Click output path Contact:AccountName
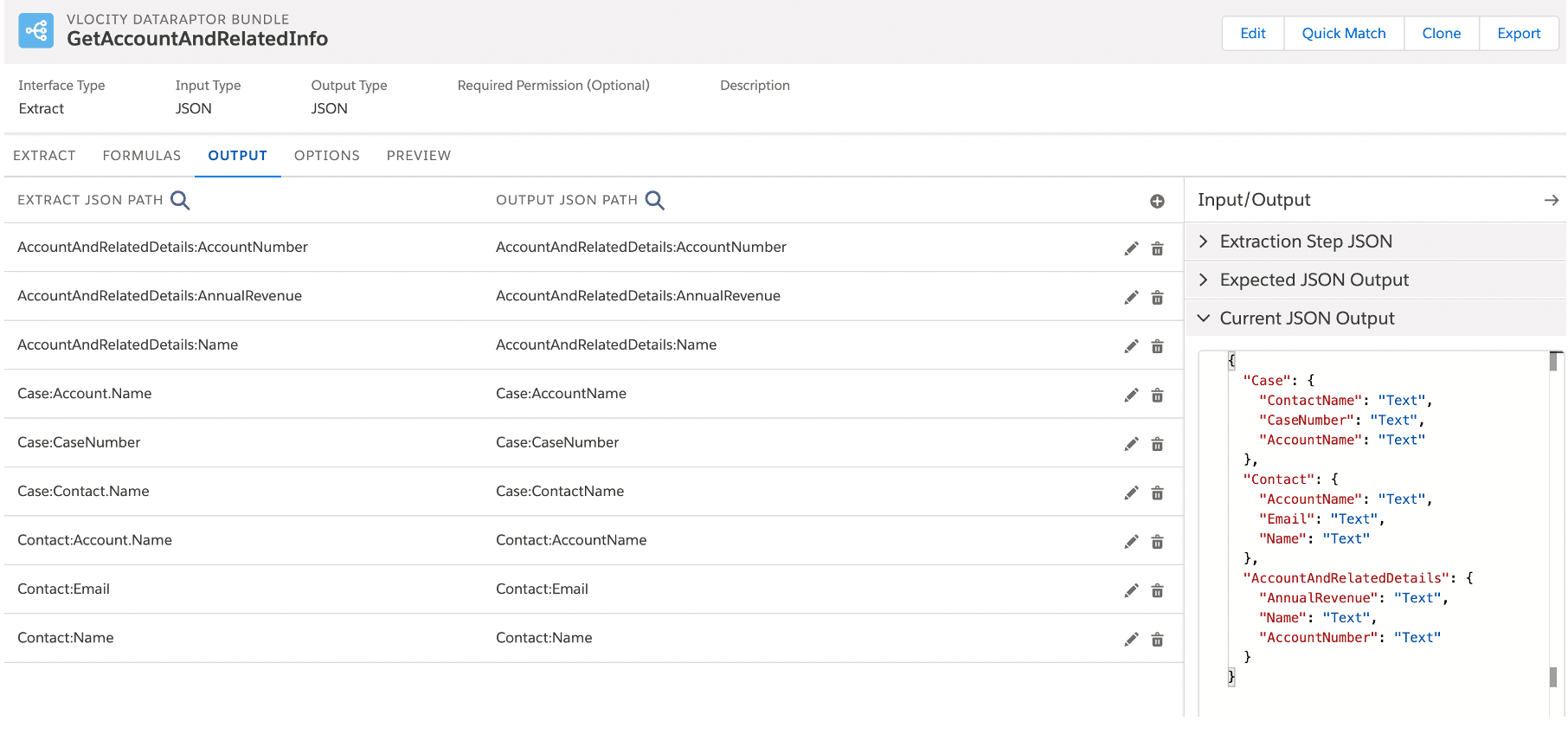1568x734 pixels. (x=571, y=540)
